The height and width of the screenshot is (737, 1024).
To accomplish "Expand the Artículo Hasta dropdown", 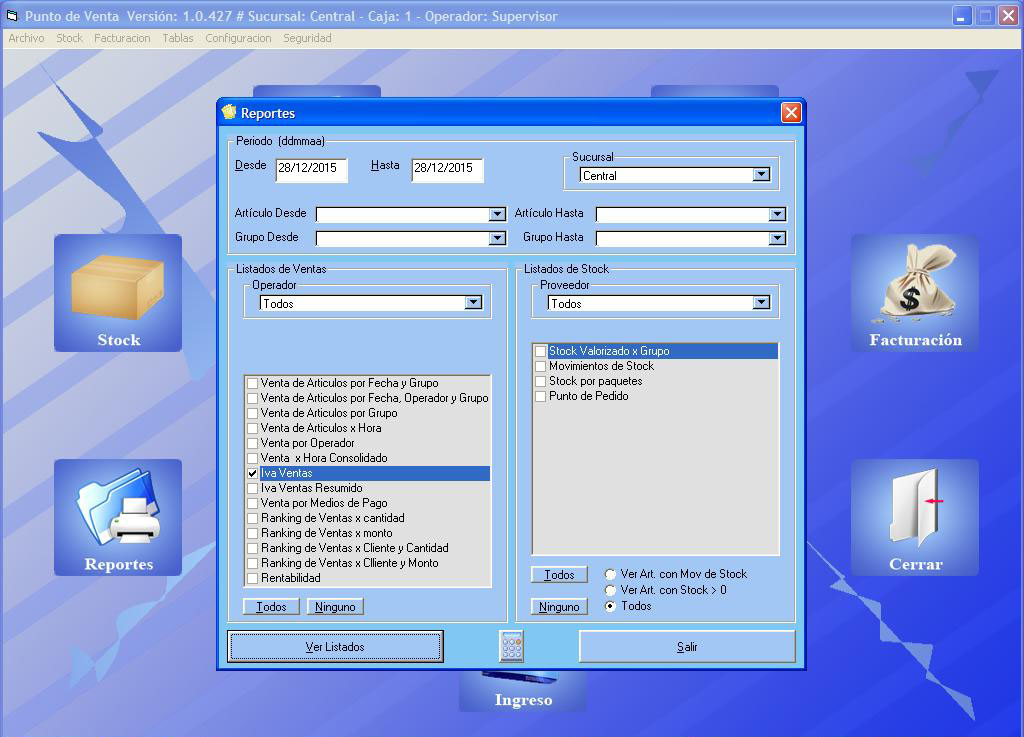I will [777, 214].
